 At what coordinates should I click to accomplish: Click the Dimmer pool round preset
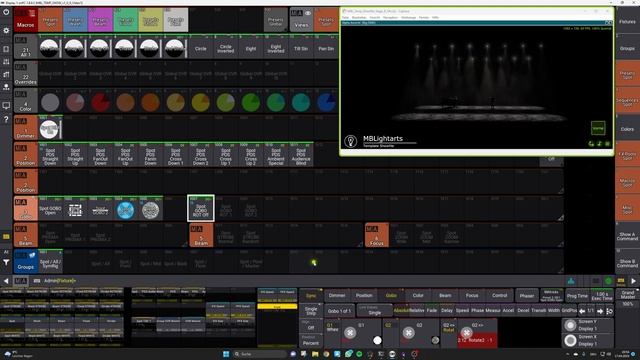(x=49, y=129)
